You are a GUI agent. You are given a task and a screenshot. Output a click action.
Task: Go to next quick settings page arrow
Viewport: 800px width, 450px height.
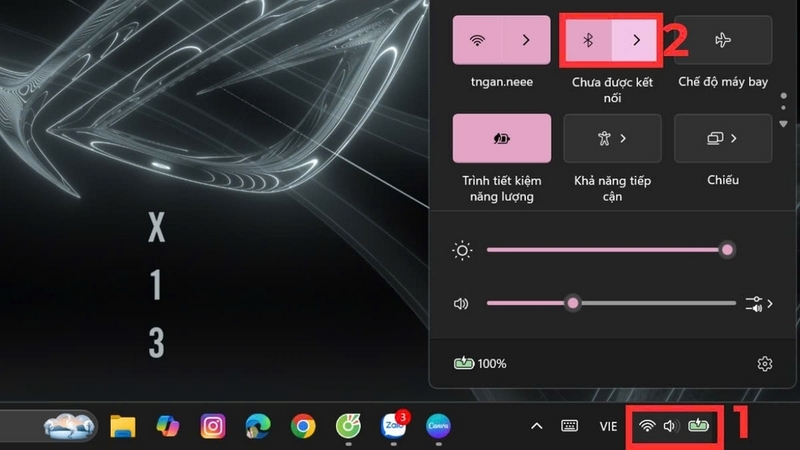(783, 124)
